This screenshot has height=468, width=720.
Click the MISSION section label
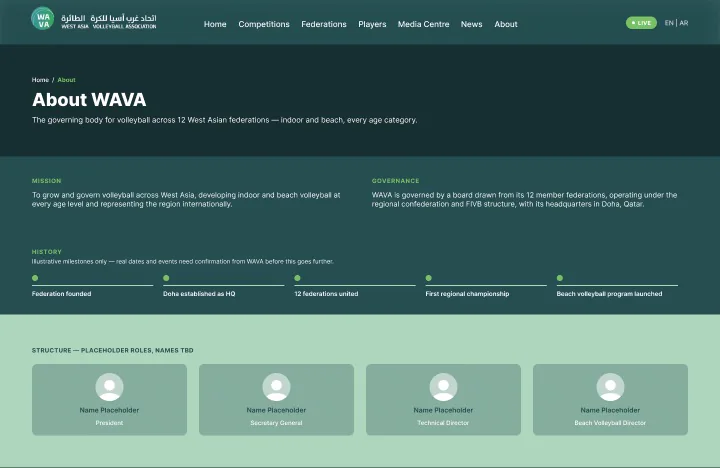coord(46,181)
